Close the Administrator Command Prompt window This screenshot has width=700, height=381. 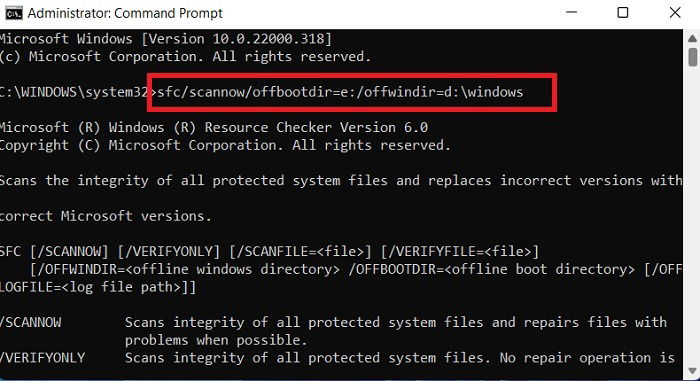point(675,13)
